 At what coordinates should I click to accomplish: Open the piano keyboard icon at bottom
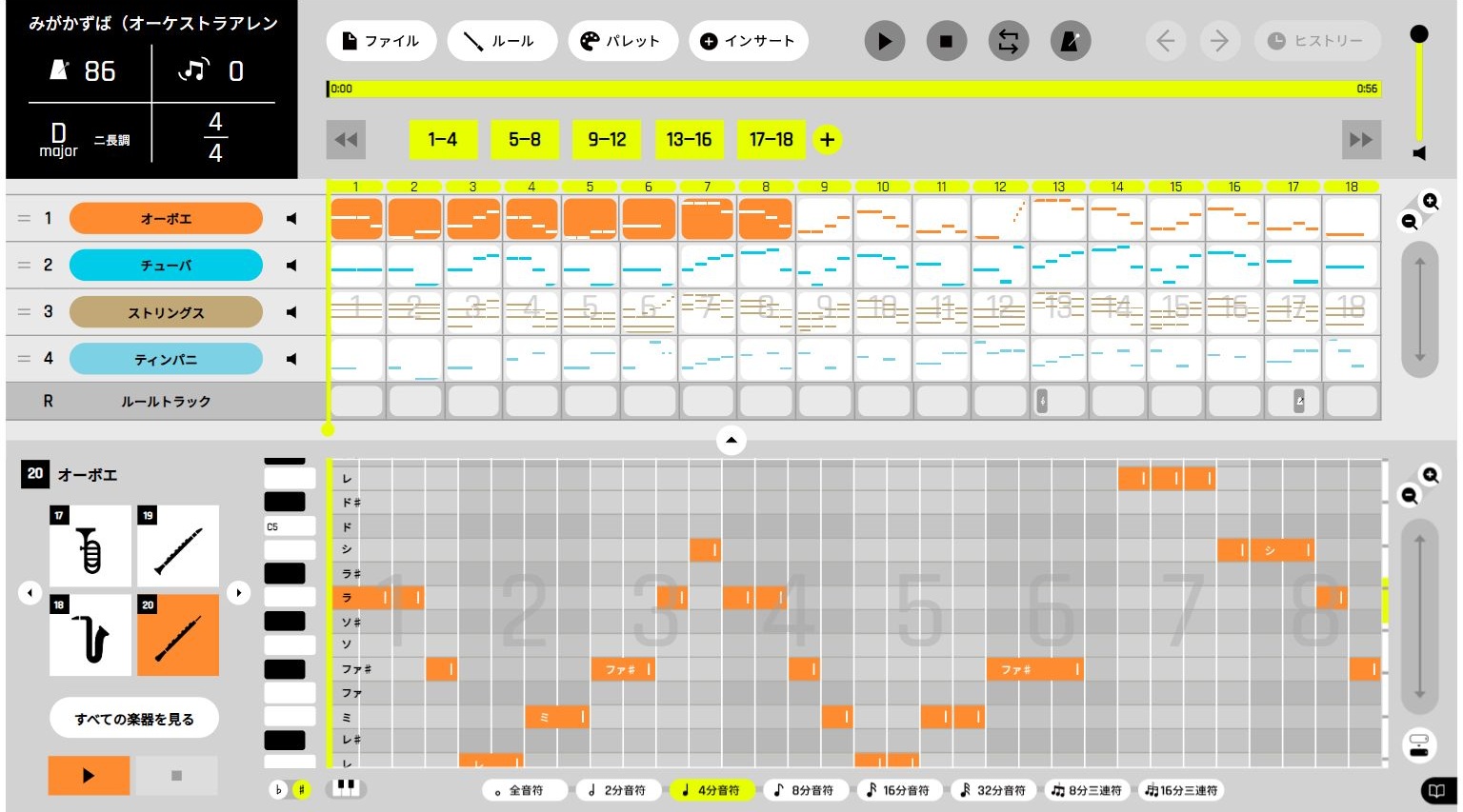click(345, 788)
